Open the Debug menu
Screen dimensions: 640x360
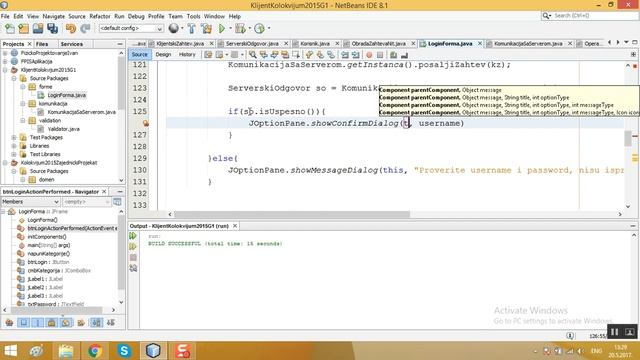[136, 16]
